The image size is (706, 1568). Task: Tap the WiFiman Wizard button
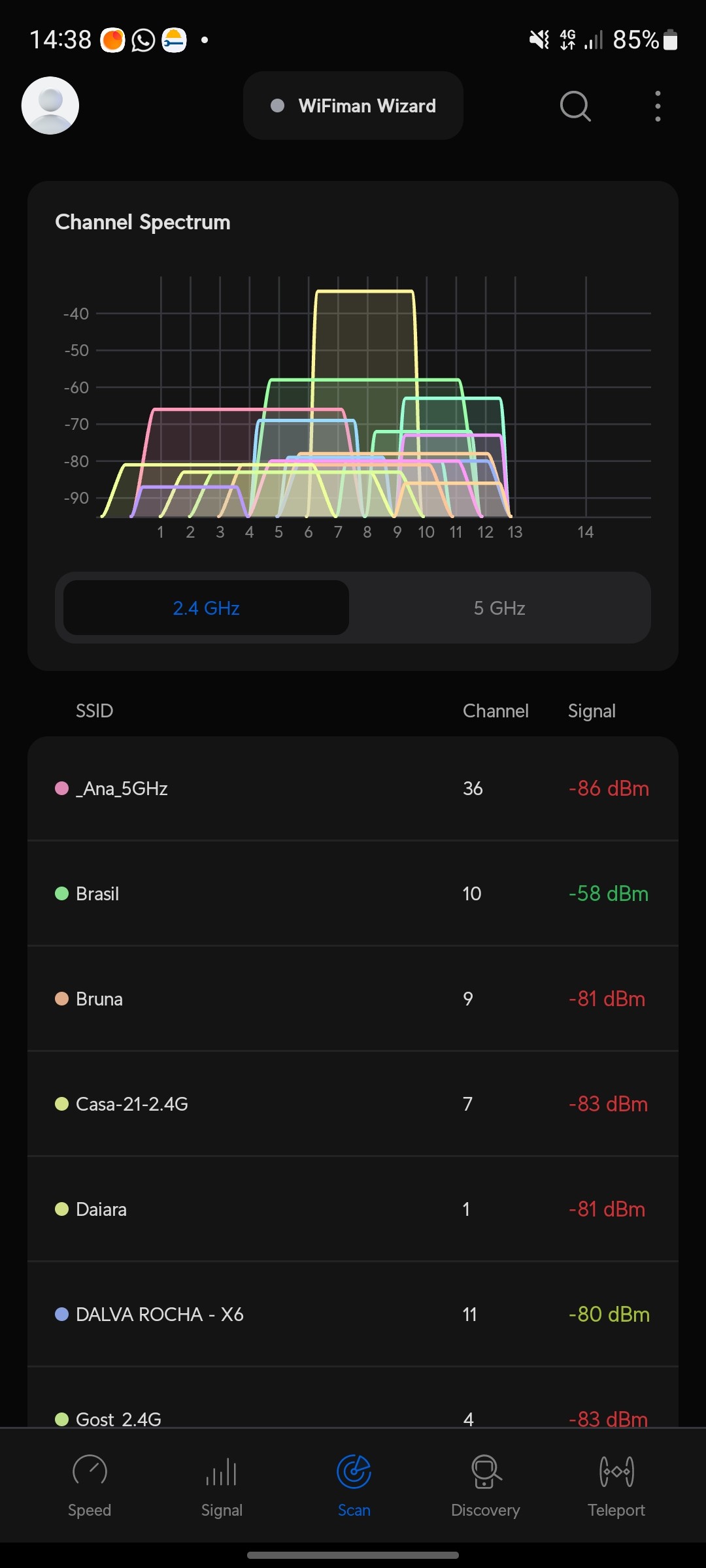(x=353, y=106)
